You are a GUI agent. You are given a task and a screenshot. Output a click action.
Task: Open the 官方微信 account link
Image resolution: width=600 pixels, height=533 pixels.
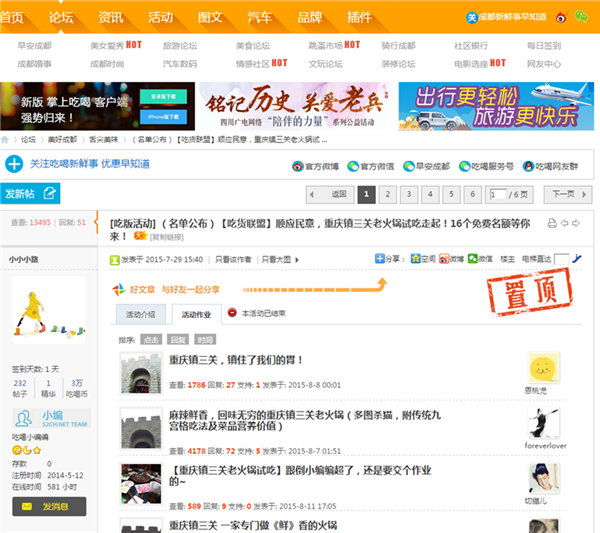[x=370, y=166]
